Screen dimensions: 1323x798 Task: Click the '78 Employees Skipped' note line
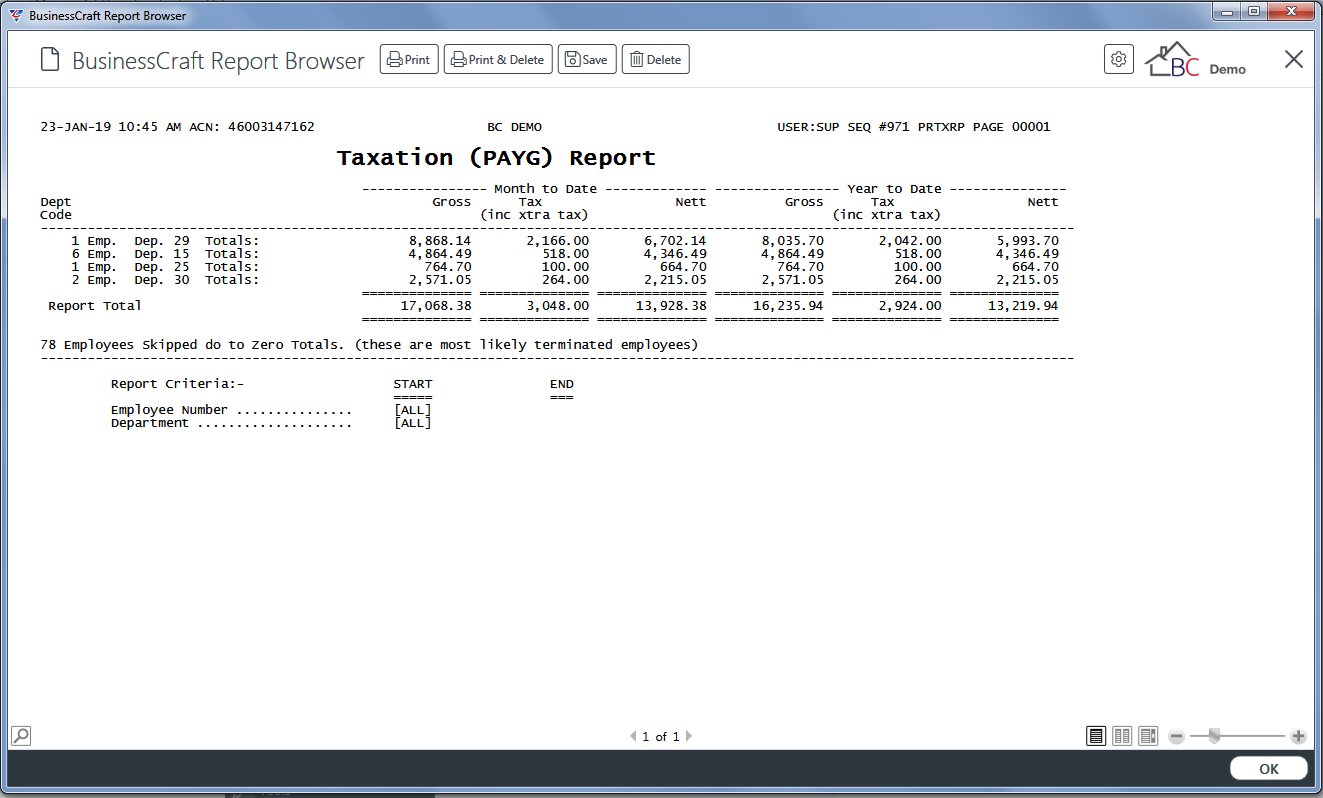pyautogui.click(x=369, y=345)
